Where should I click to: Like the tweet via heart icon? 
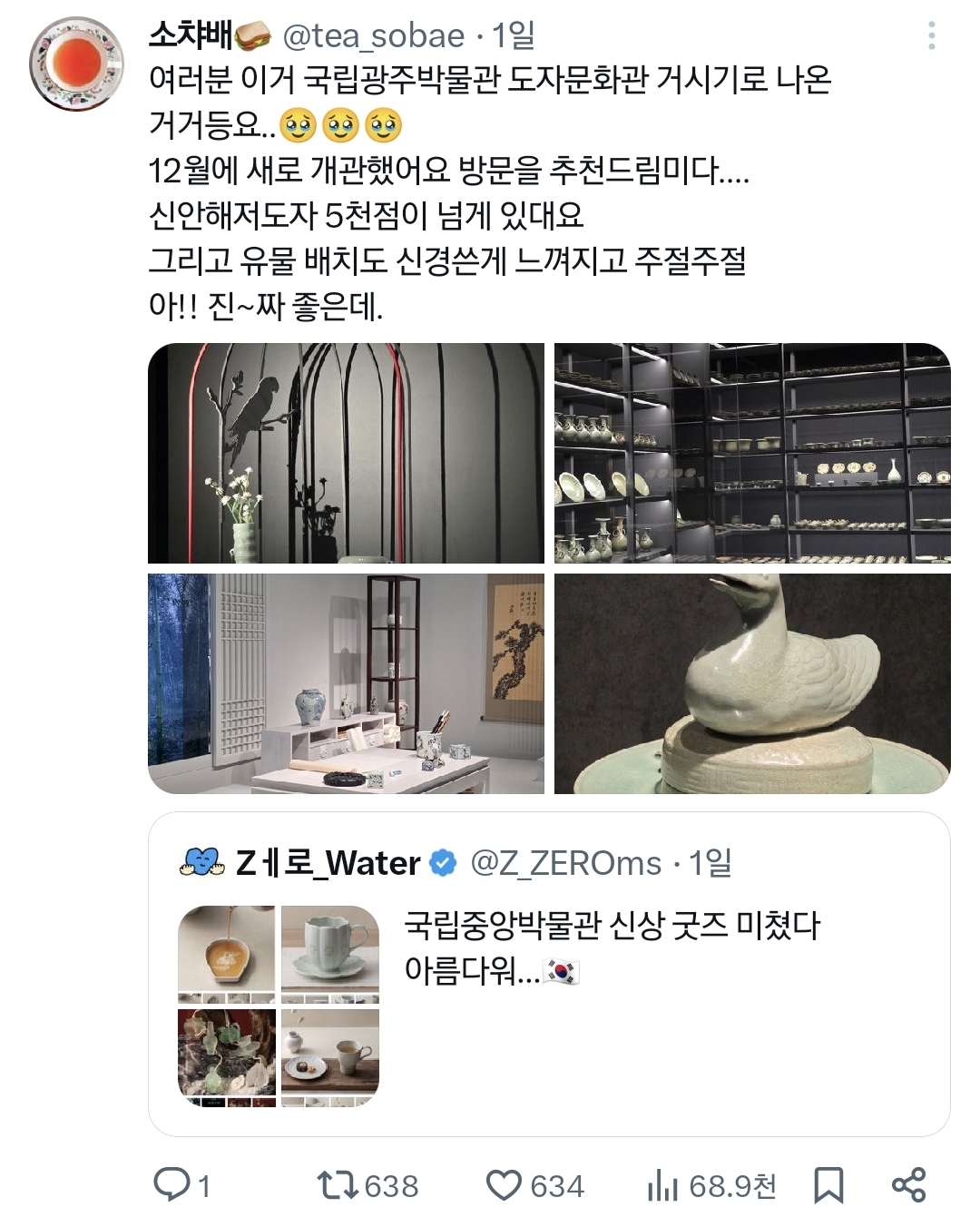pyautogui.click(x=505, y=1185)
